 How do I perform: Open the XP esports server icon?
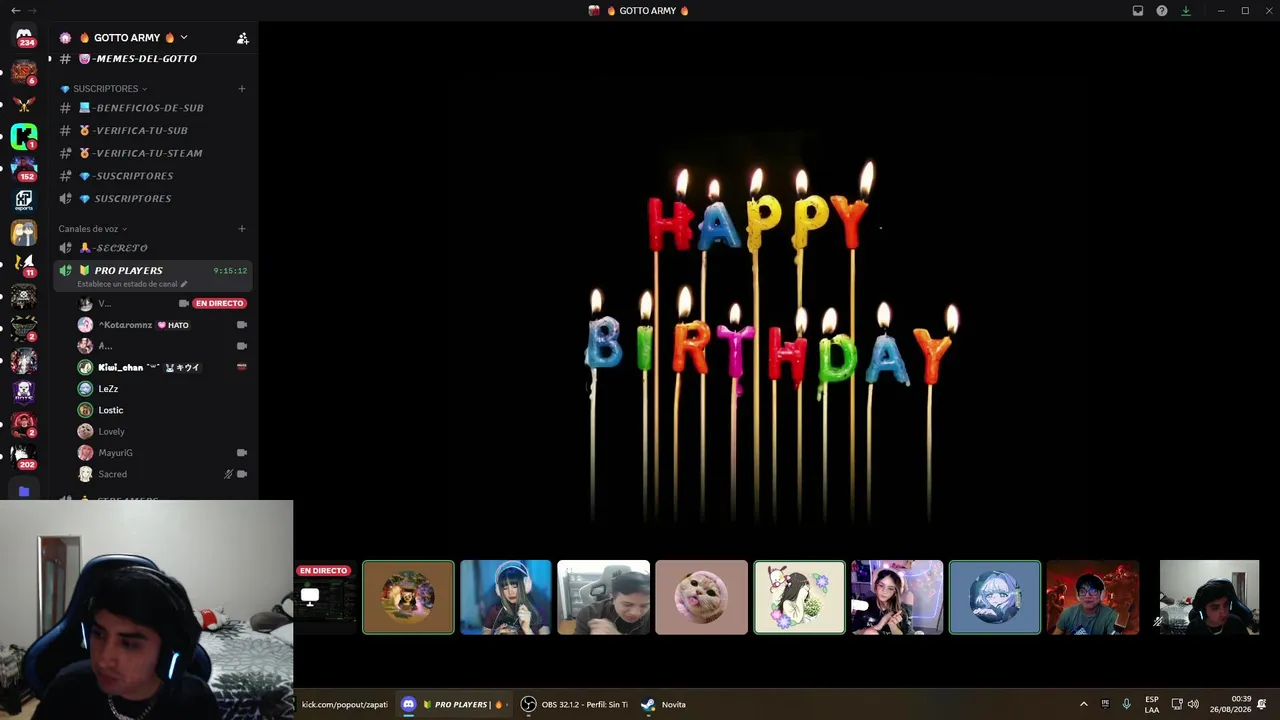24,200
